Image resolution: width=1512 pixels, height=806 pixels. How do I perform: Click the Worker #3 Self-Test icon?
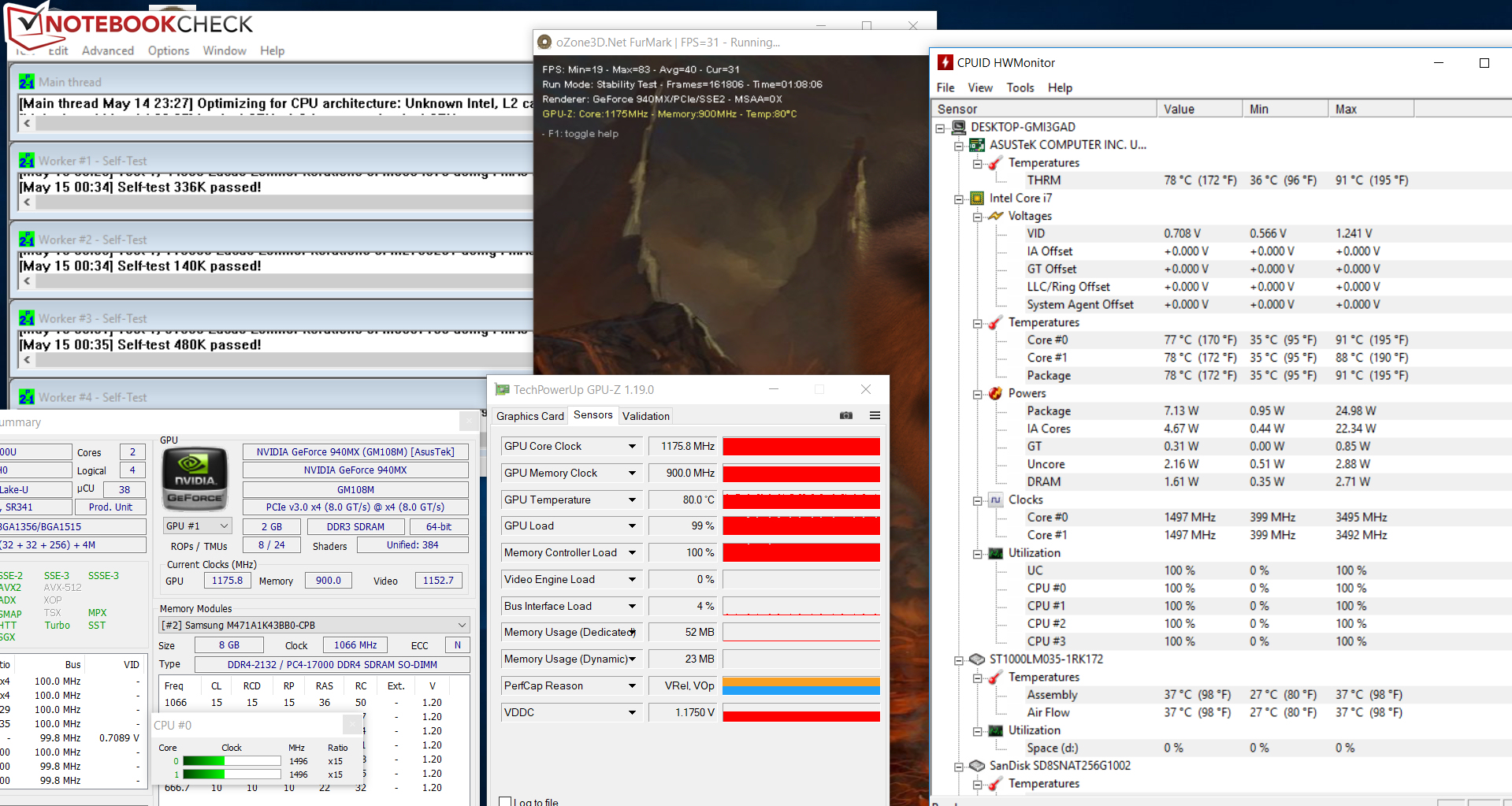tap(27, 318)
